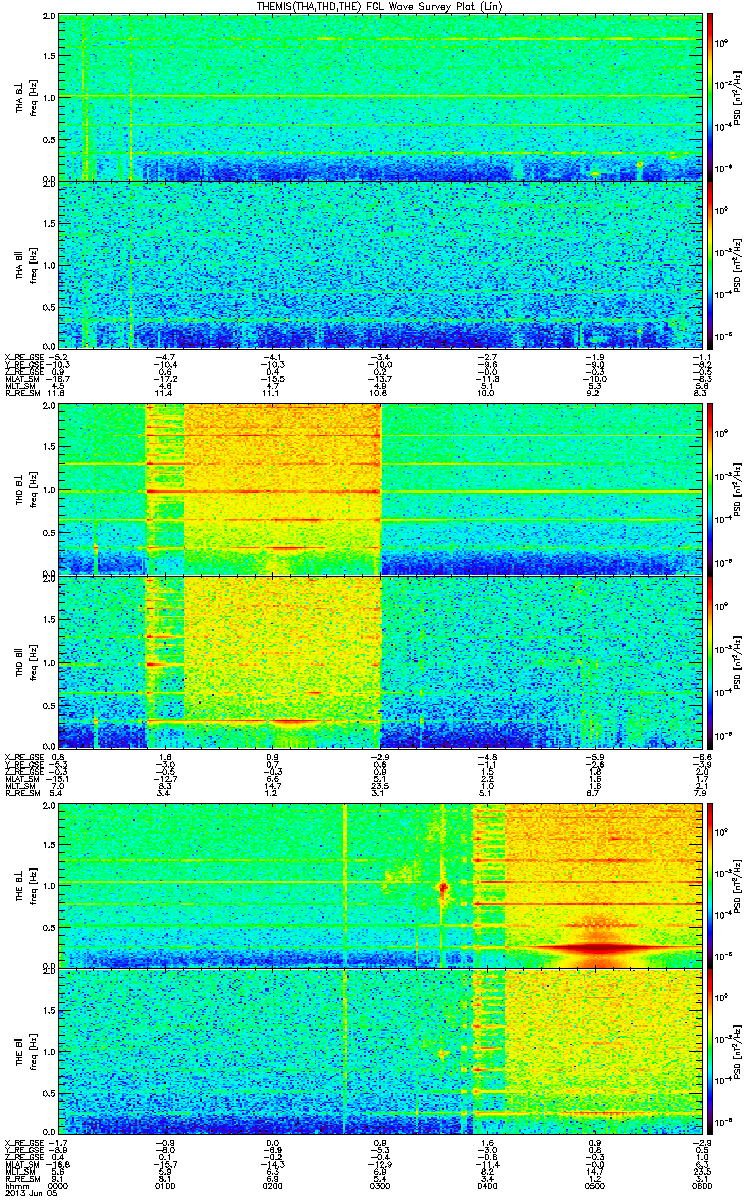Select the plot title 'THEMIS(THA,THD,THE) FGL Wave Survey Plot (Lin)'
The height and width of the screenshot is (1200, 750).
[380, 6]
